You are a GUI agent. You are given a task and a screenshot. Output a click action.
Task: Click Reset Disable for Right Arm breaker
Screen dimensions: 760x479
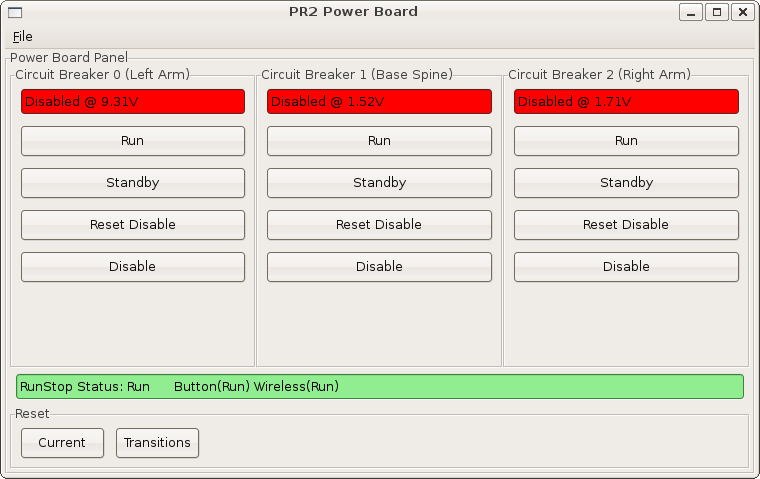(x=626, y=225)
